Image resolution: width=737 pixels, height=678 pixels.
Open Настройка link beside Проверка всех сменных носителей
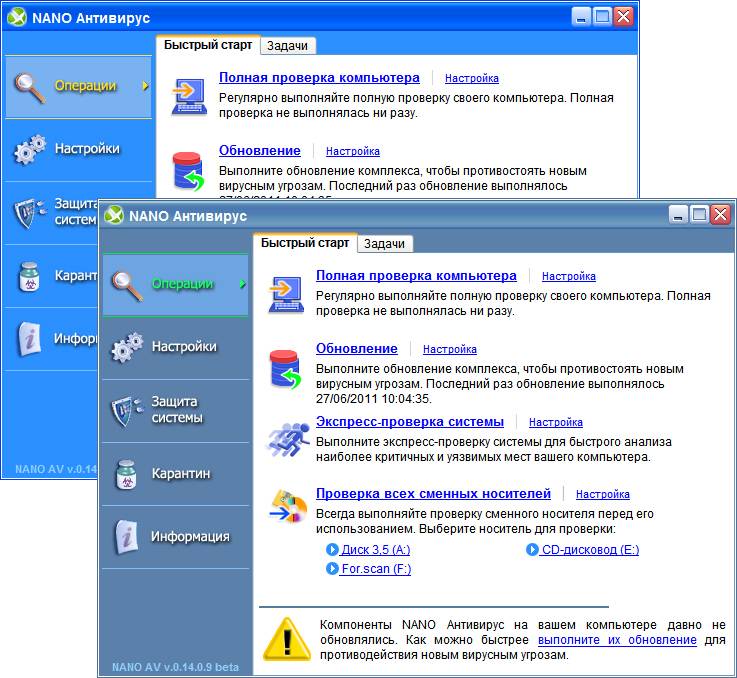pyautogui.click(x=603, y=494)
